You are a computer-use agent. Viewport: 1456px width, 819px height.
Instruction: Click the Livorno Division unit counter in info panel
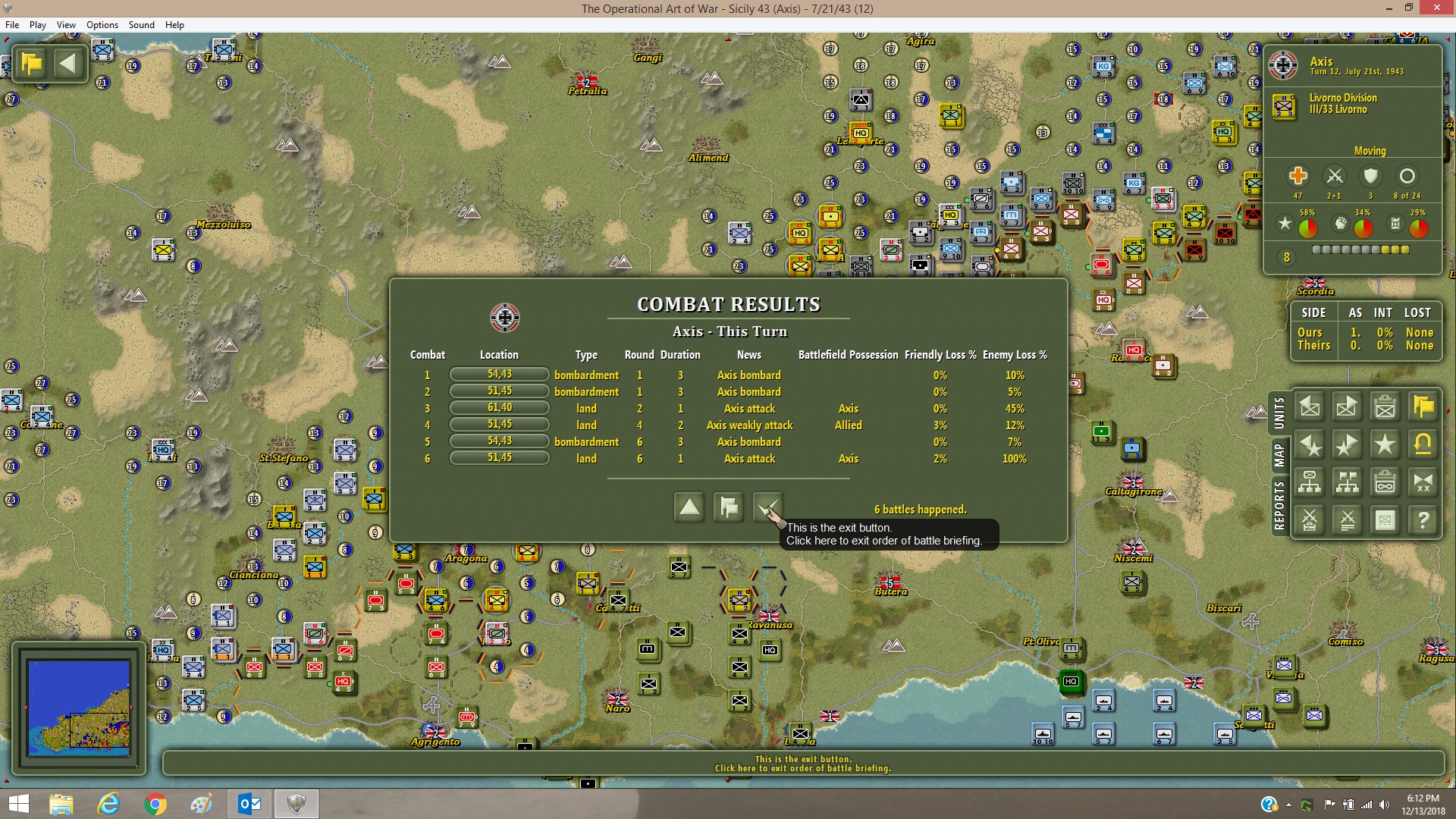1284,107
